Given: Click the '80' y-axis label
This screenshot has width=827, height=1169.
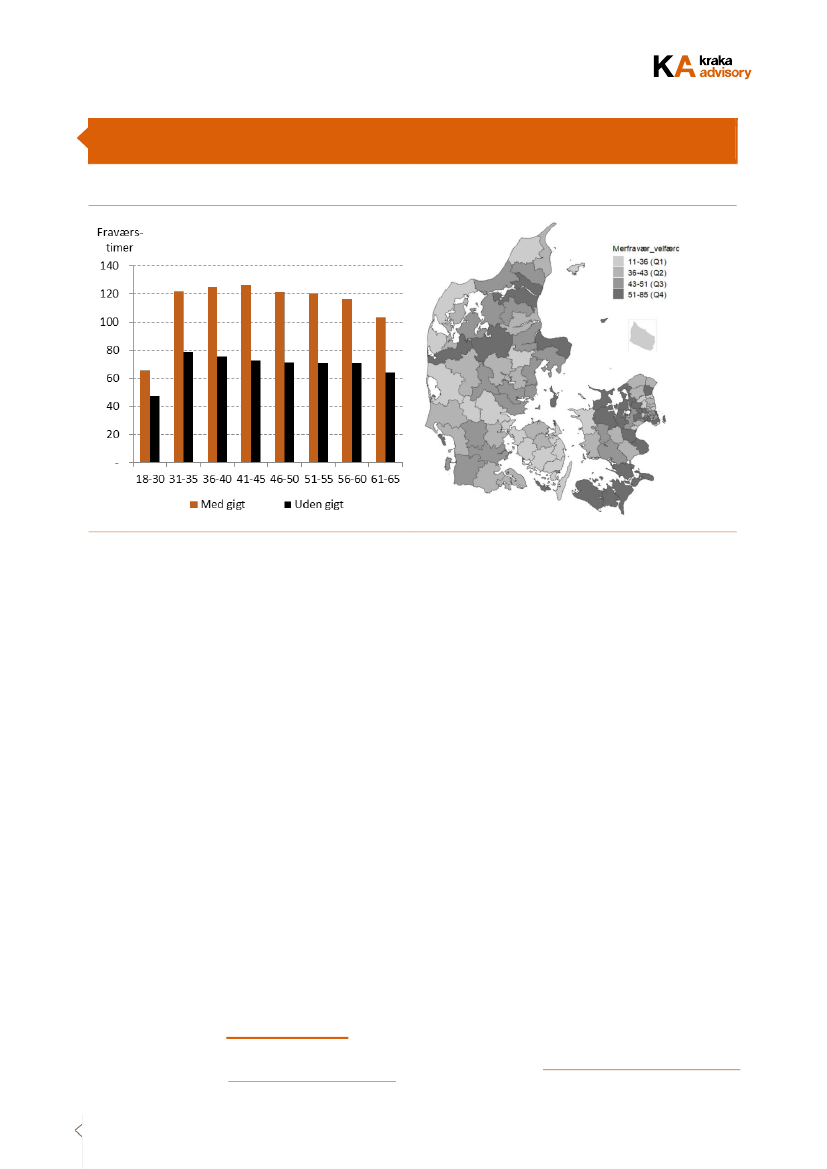Looking at the screenshot, I should (x=113, y=350).
